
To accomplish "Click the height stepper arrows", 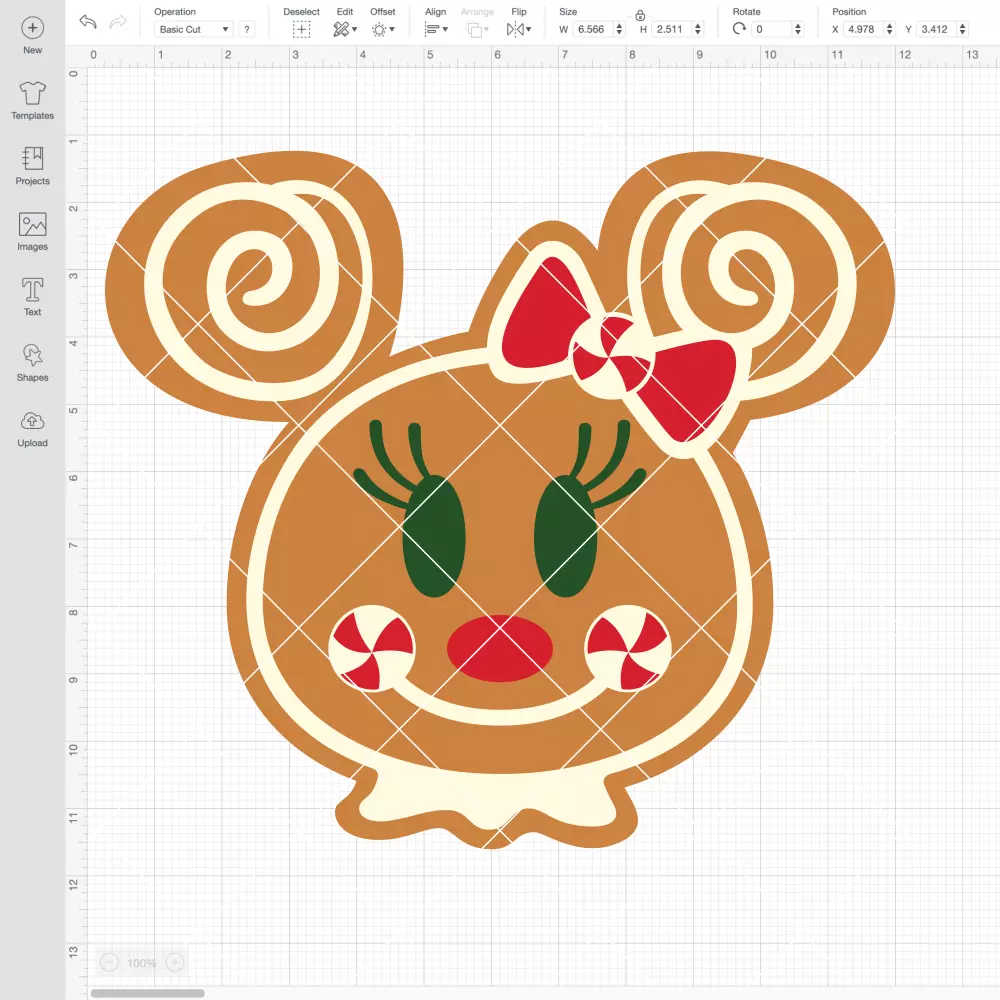I will tap(698, 29).
